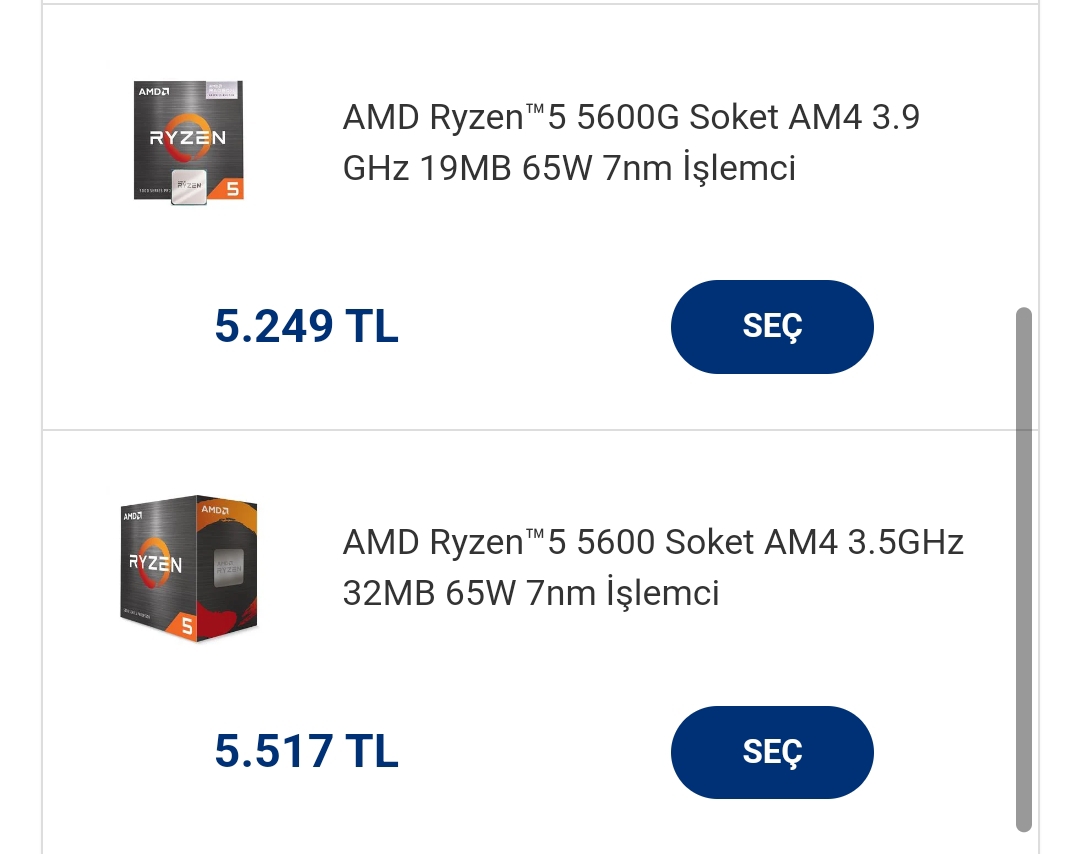The width and height of the screenshot is (1080, 854).
Task: Tap the AMD logo on 5600G box
Action: pyautogui.click(x=154, y=92)
